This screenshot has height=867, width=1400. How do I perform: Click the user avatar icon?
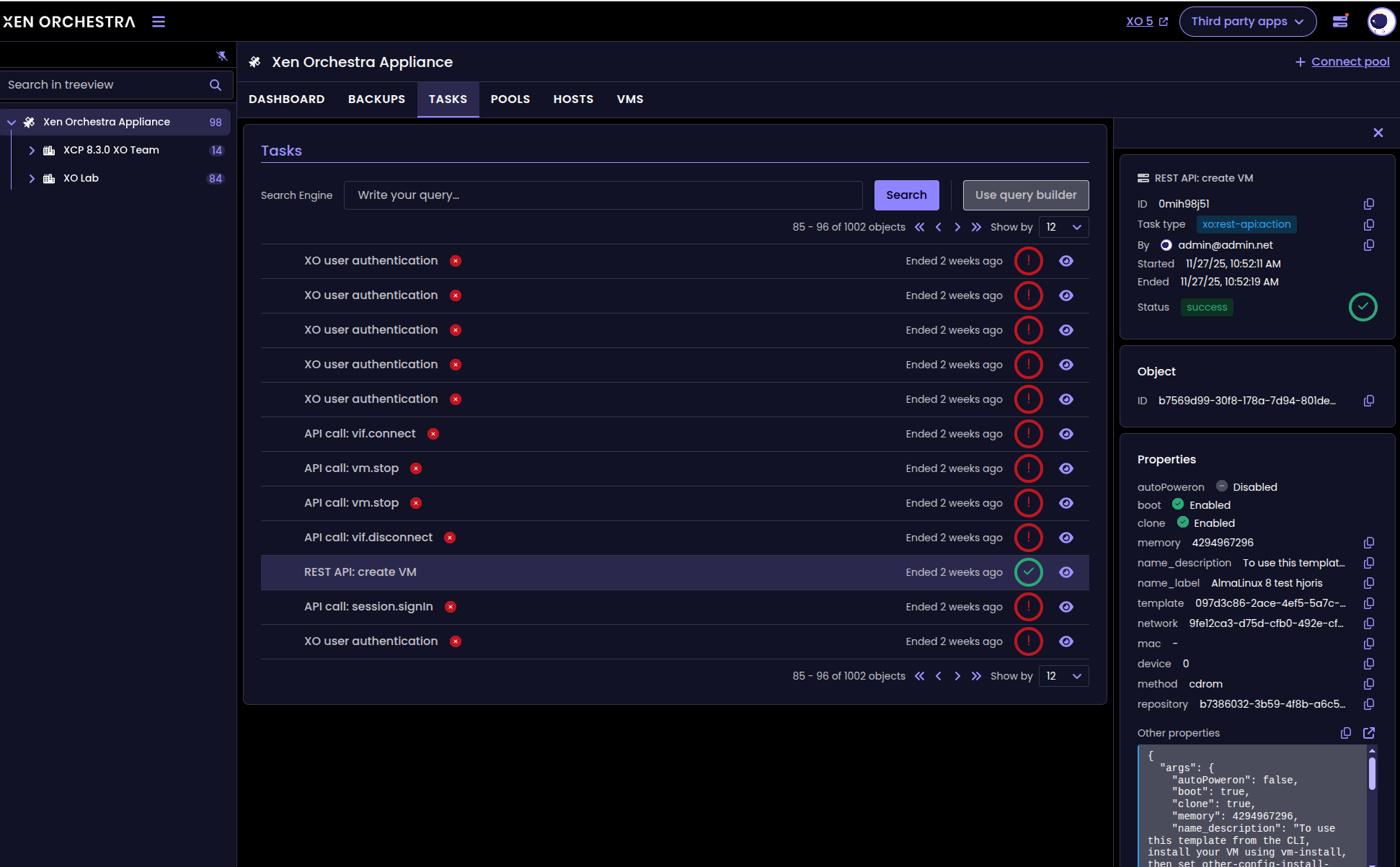point(1380,22)
